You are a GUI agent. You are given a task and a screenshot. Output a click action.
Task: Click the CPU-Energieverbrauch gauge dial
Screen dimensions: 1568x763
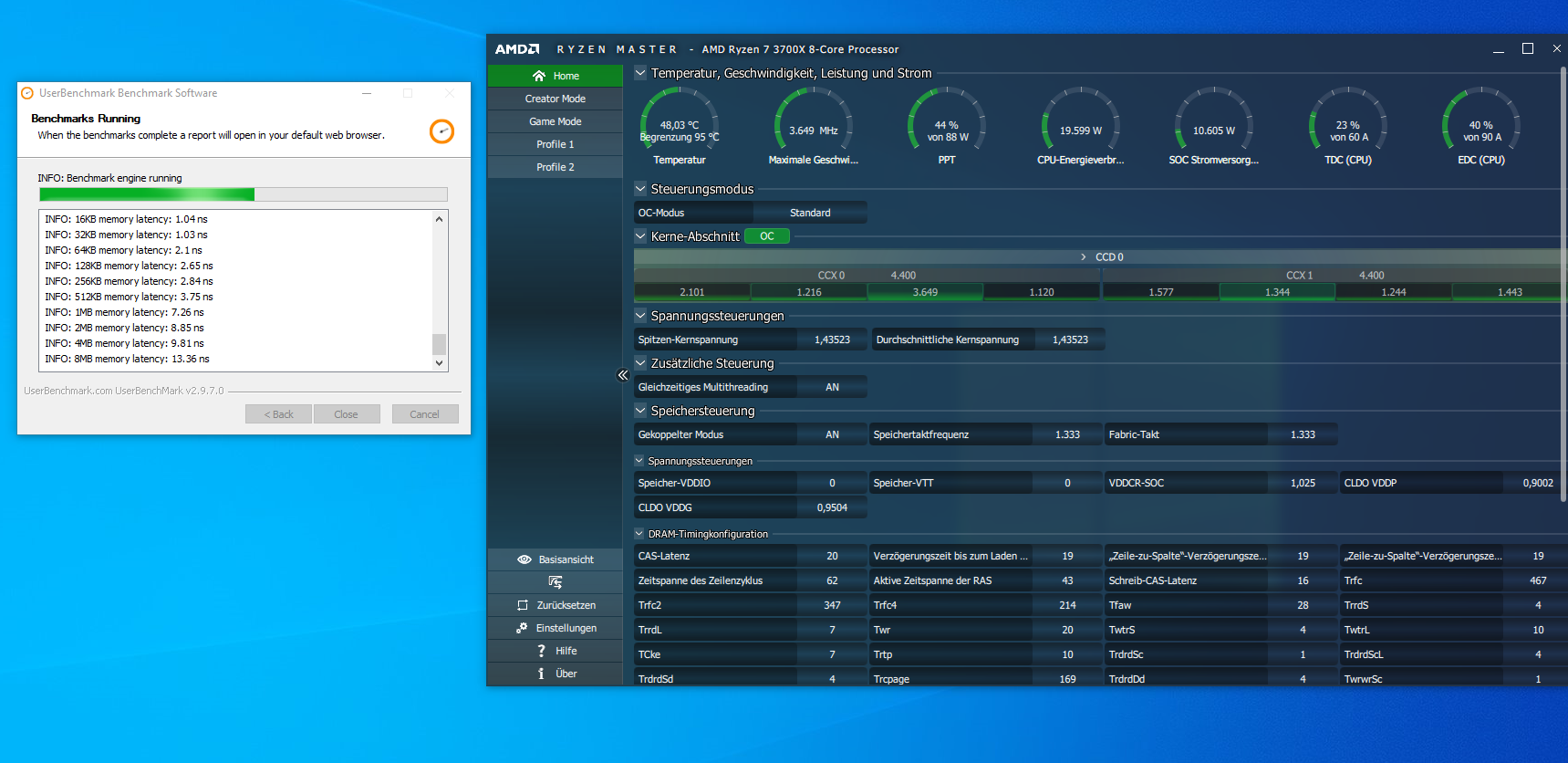click(x=1081, y=119)
